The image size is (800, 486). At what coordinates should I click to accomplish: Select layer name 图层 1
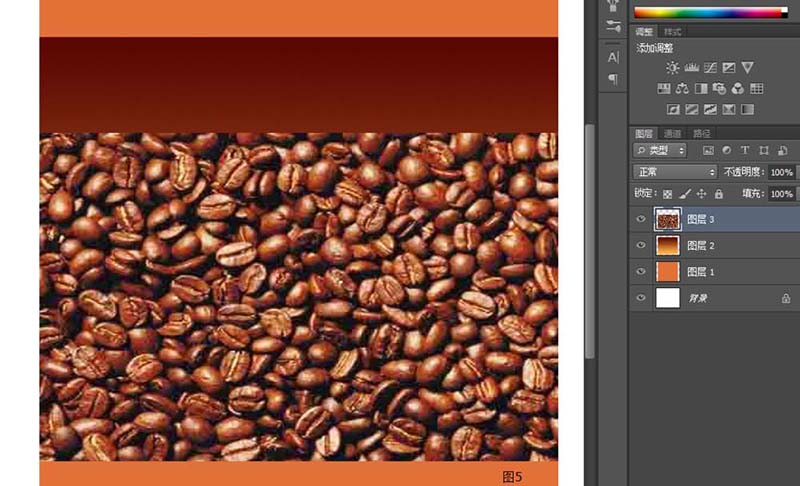click(x=701, y=272)
